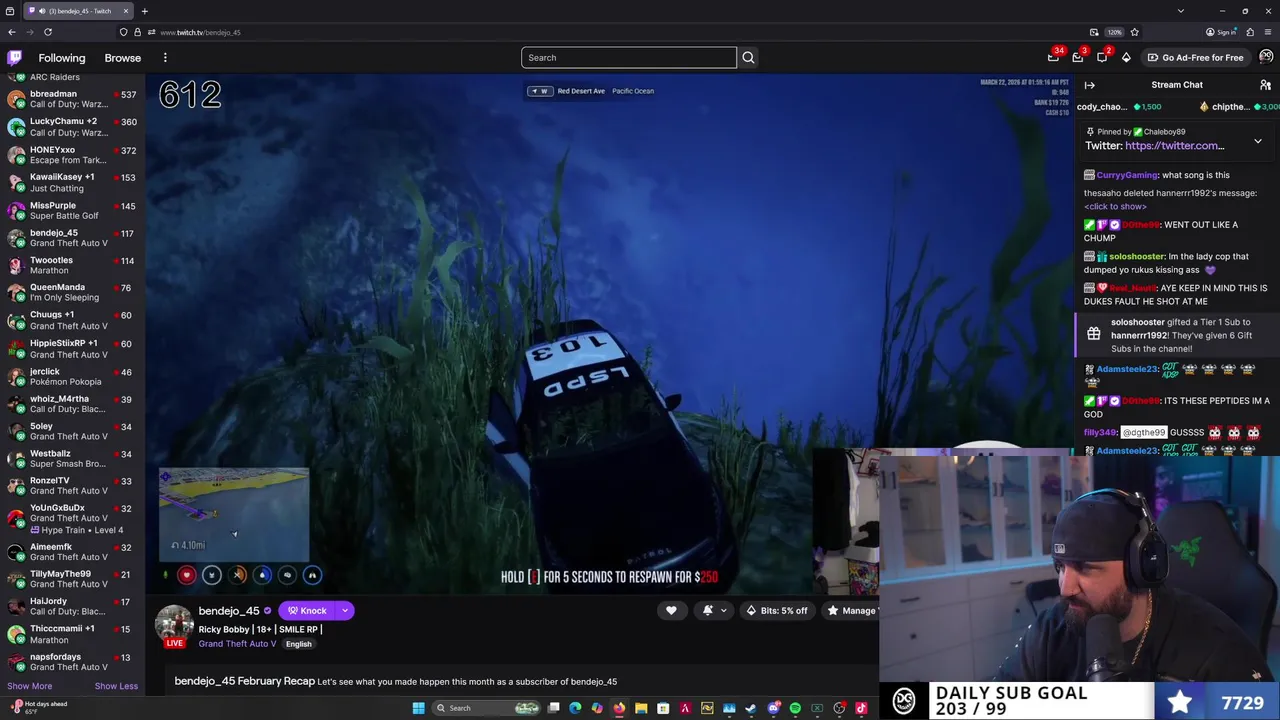
Task: Open the pinned Twitter link
Action: [x=1174, y=146]
